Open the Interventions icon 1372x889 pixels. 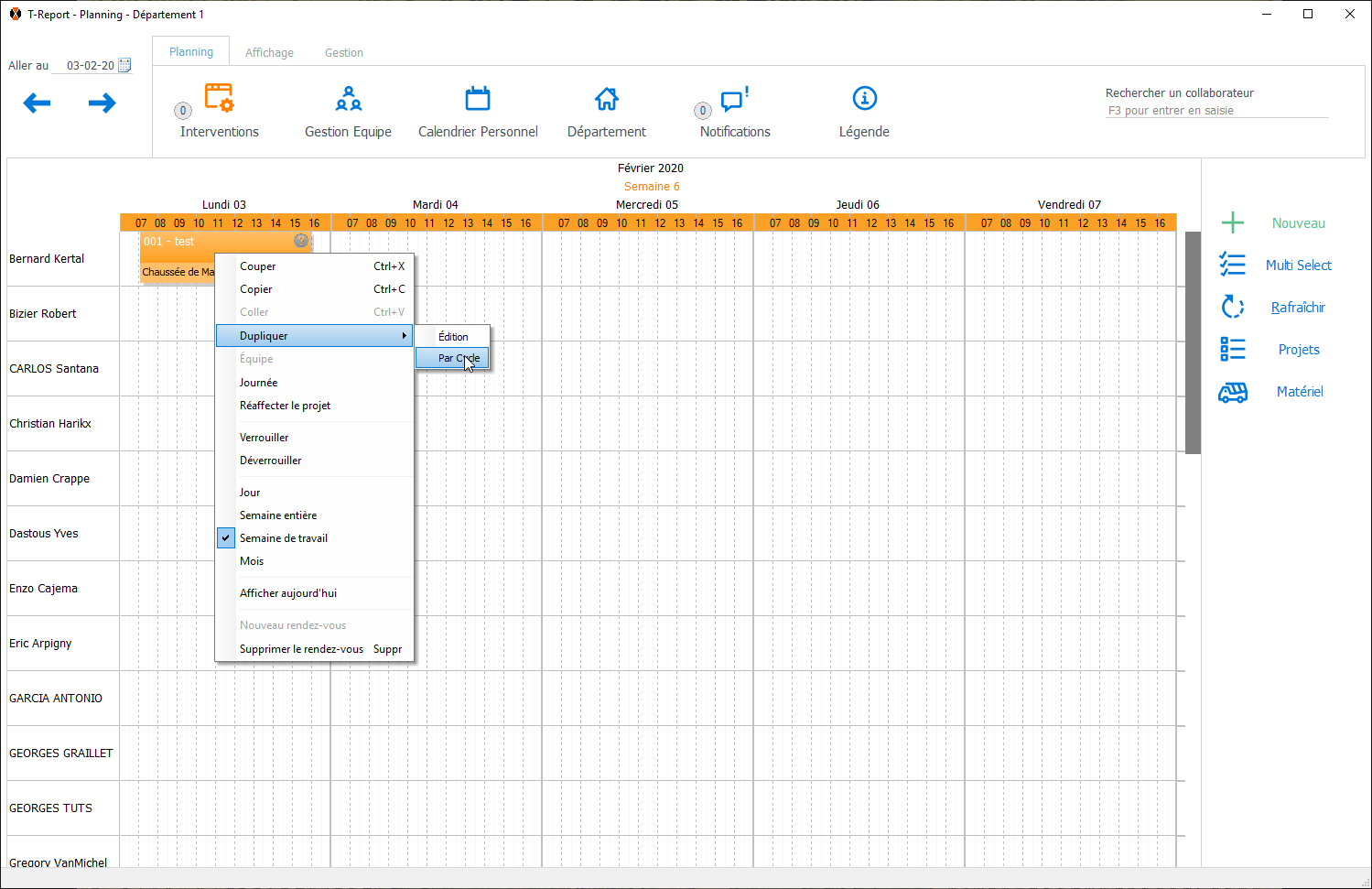pyautogui.click(x=219, y=98)
